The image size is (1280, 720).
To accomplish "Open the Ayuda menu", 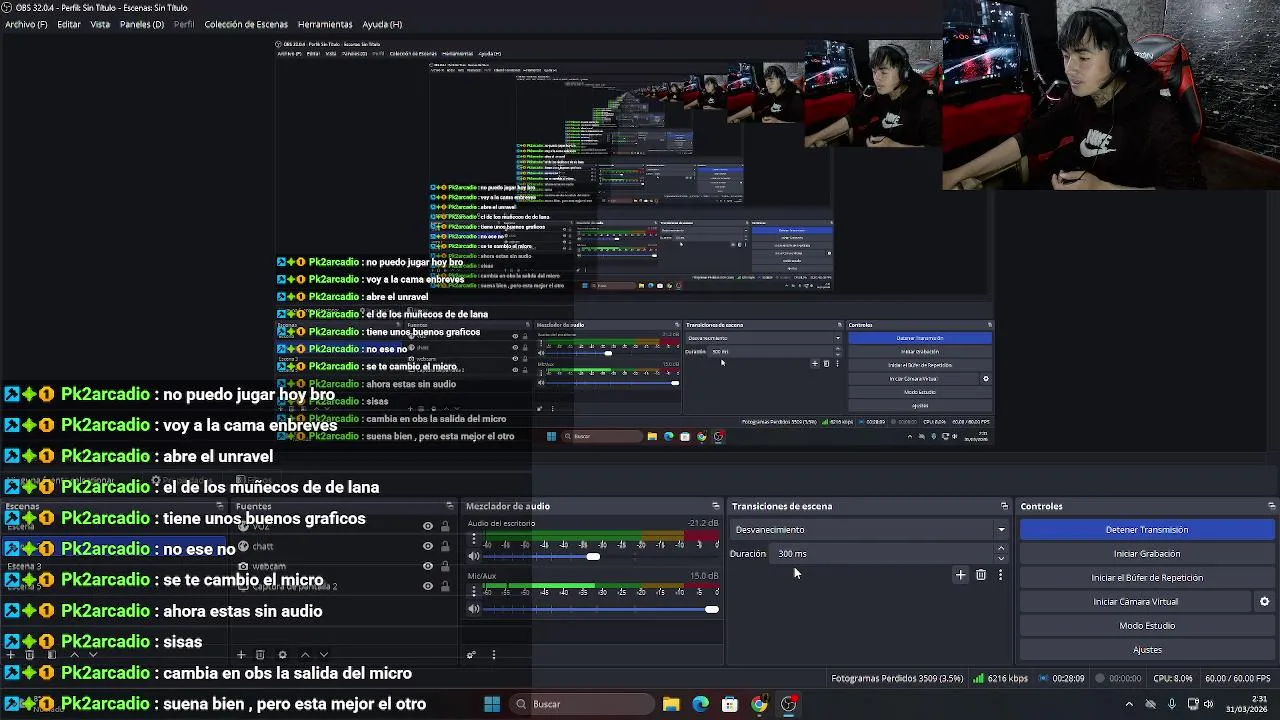I will [x=382, y=24].
